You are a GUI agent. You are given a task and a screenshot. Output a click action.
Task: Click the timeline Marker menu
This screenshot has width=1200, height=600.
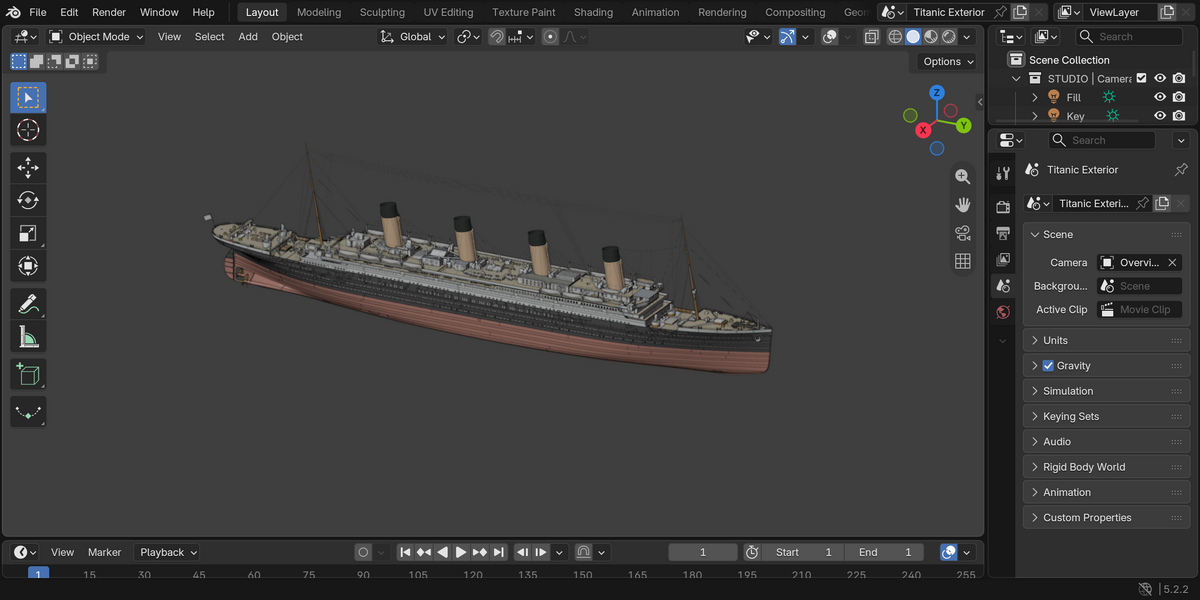[104, 552]
